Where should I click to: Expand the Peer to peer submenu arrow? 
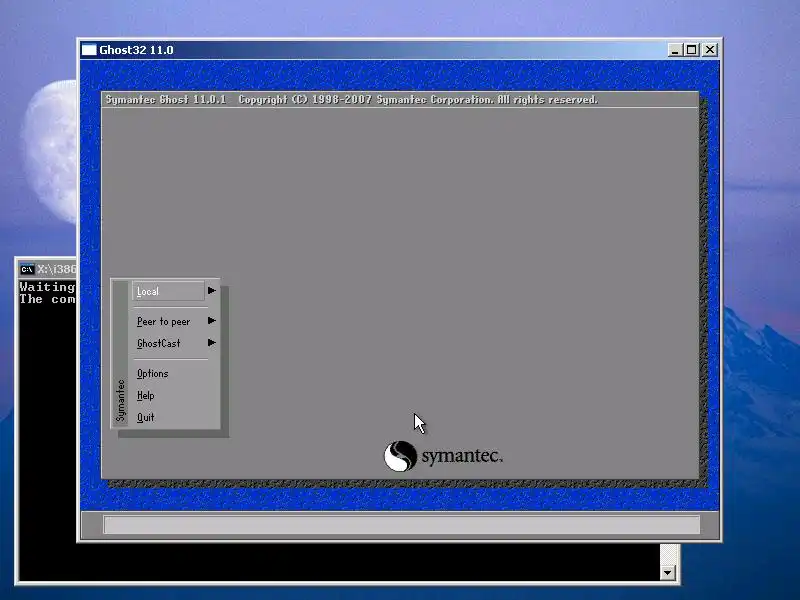click(212, 321)
